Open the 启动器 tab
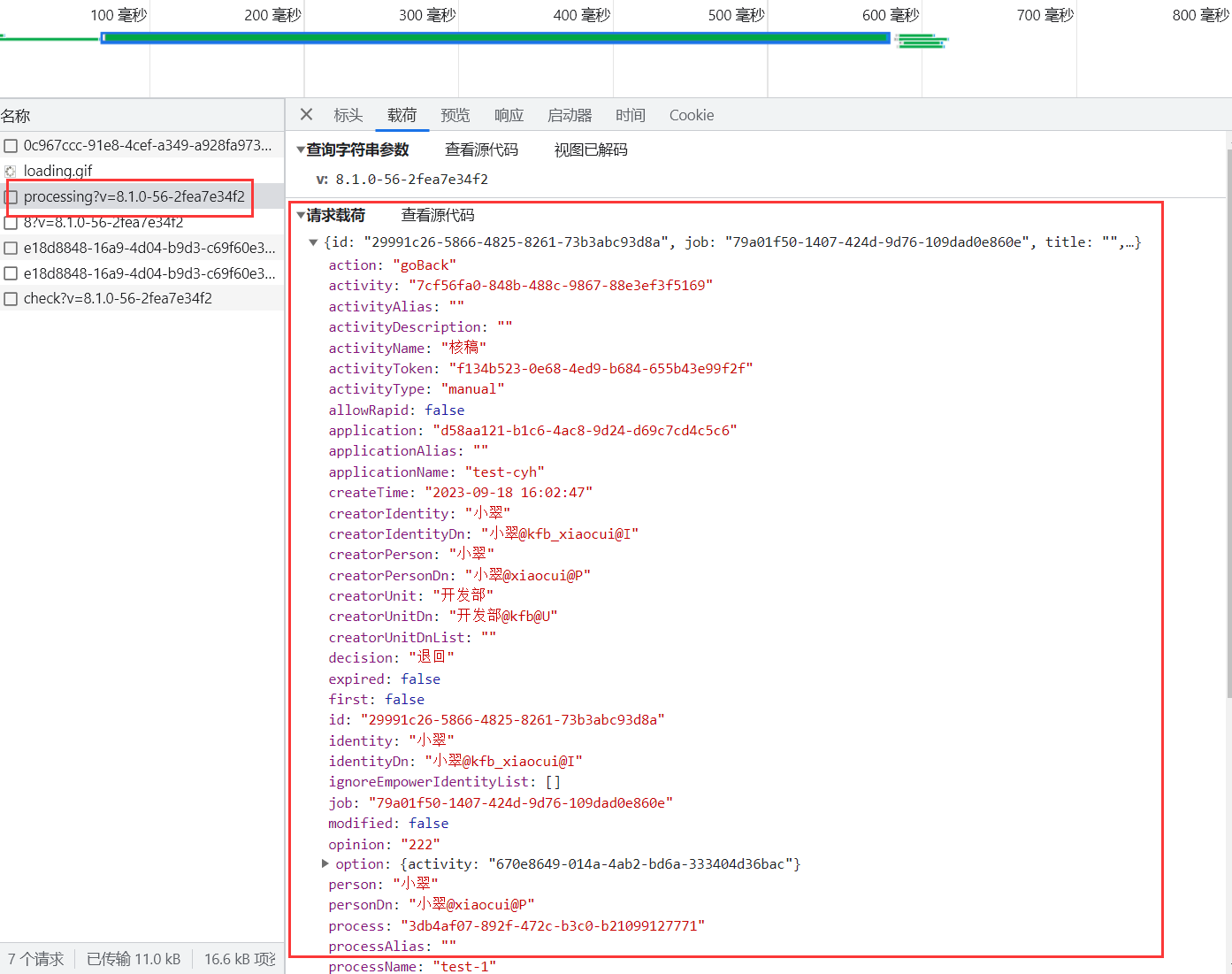This screenshot has width=1232, height=974. (569, 115)
